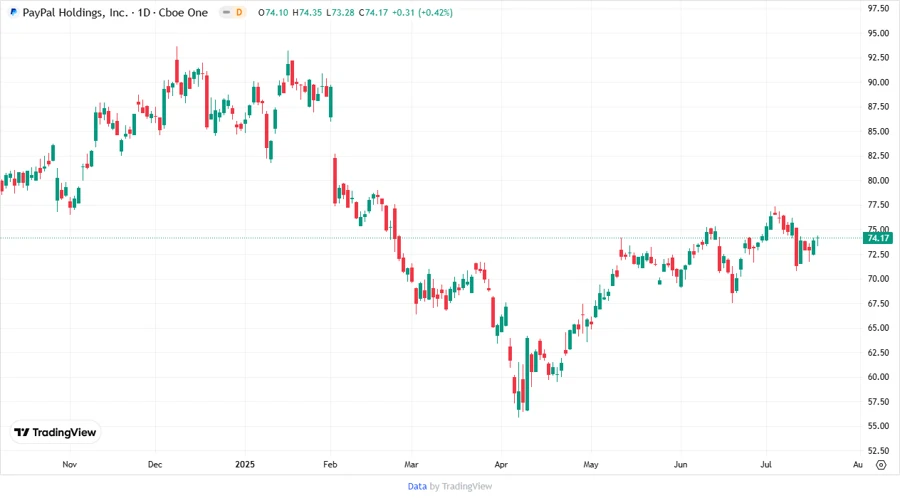Open the 'by TradingView' attribution link
The width and height of the screenshot is (900, 498).
(x=461, y=487)
